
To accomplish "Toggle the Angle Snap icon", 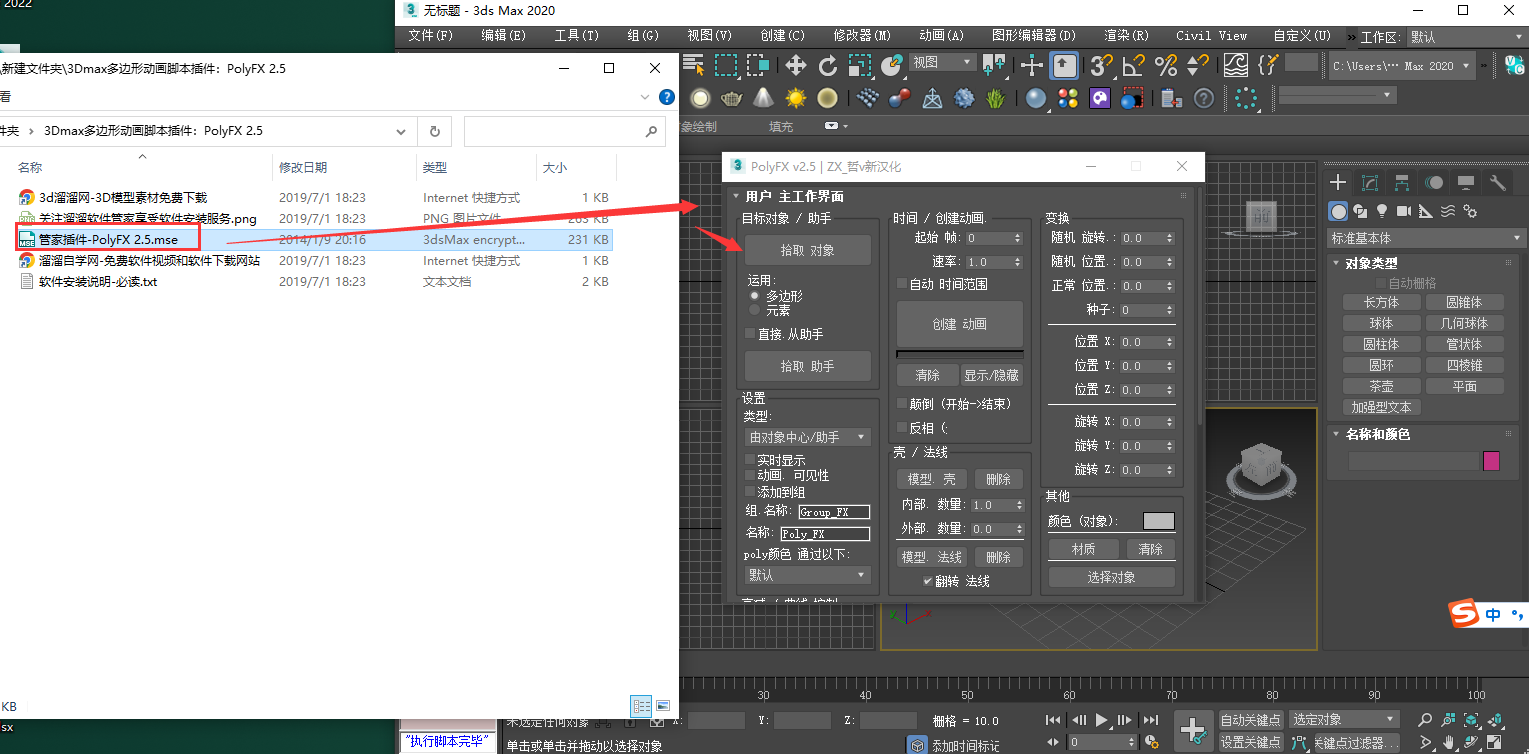I will click(x=1133, y=66).
